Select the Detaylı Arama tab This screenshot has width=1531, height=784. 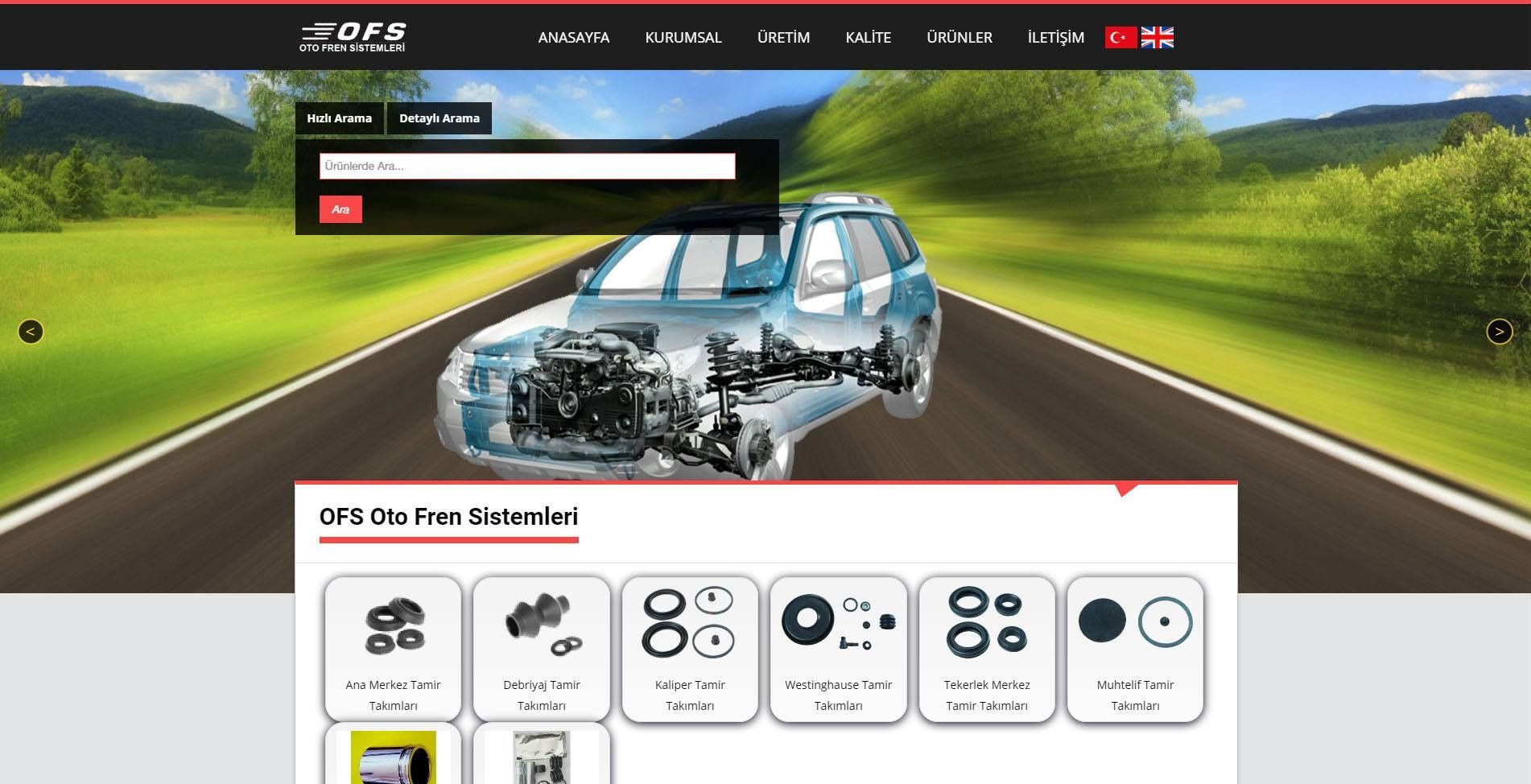(x=439, y=118)
